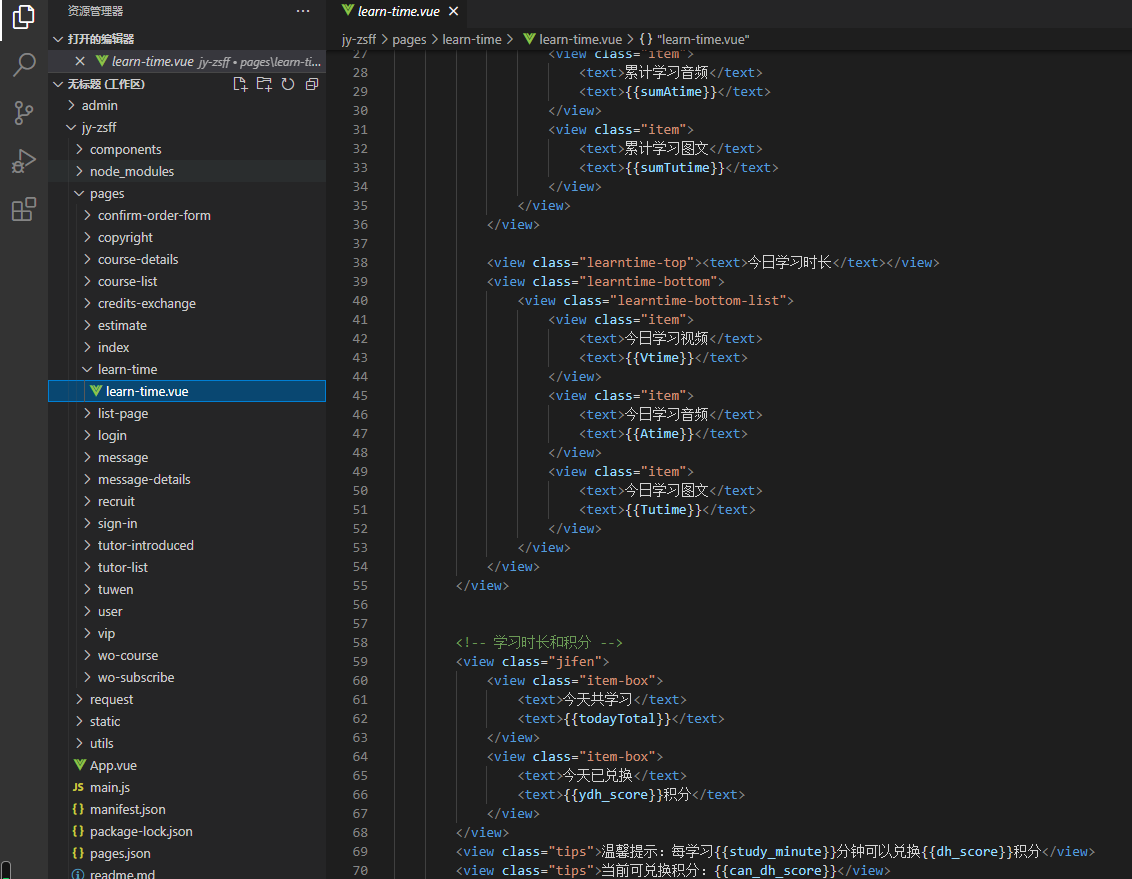Screen dimensions: 1132x879
Task: Click learn-time.vue file in breadcrumb
Action: click(x=572, y=40)
